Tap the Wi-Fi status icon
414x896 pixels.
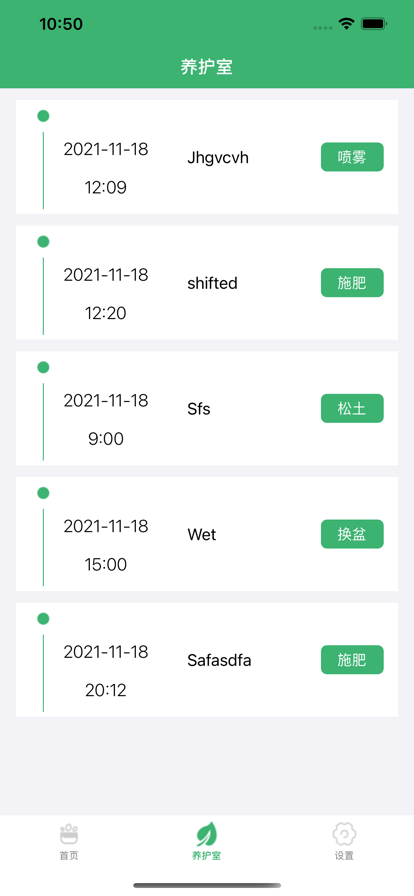point(346,23)
